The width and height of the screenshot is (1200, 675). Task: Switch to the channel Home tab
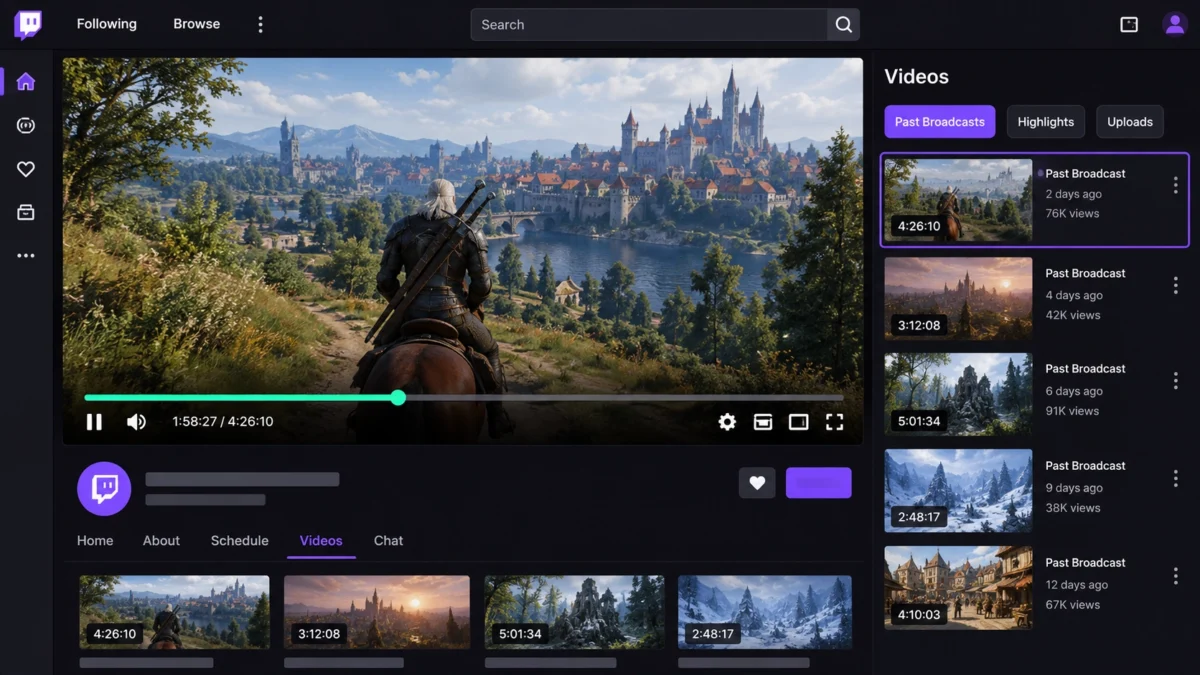coord(95,541)
